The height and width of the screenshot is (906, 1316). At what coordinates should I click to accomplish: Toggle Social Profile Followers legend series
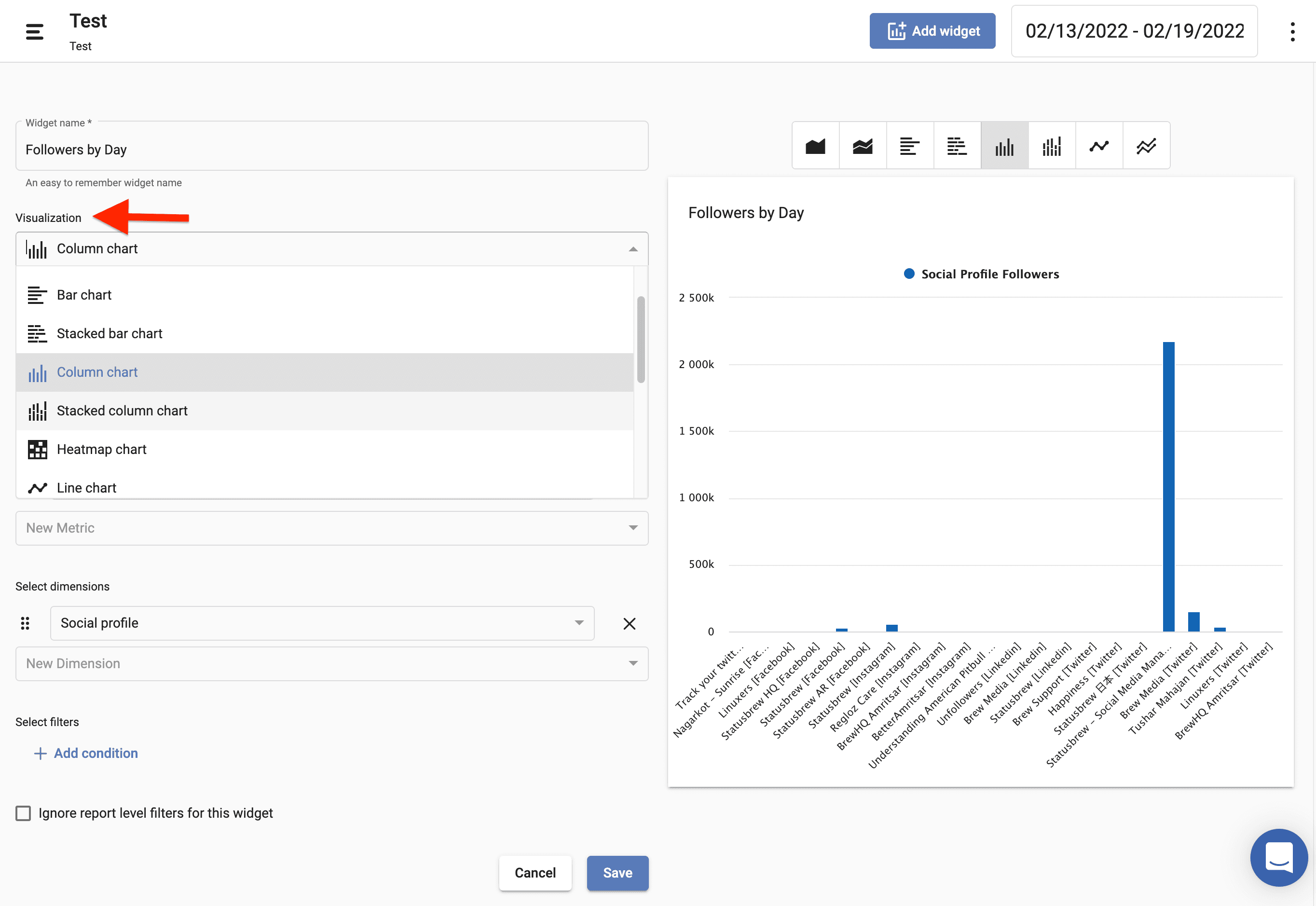click(x=981, y=274)
